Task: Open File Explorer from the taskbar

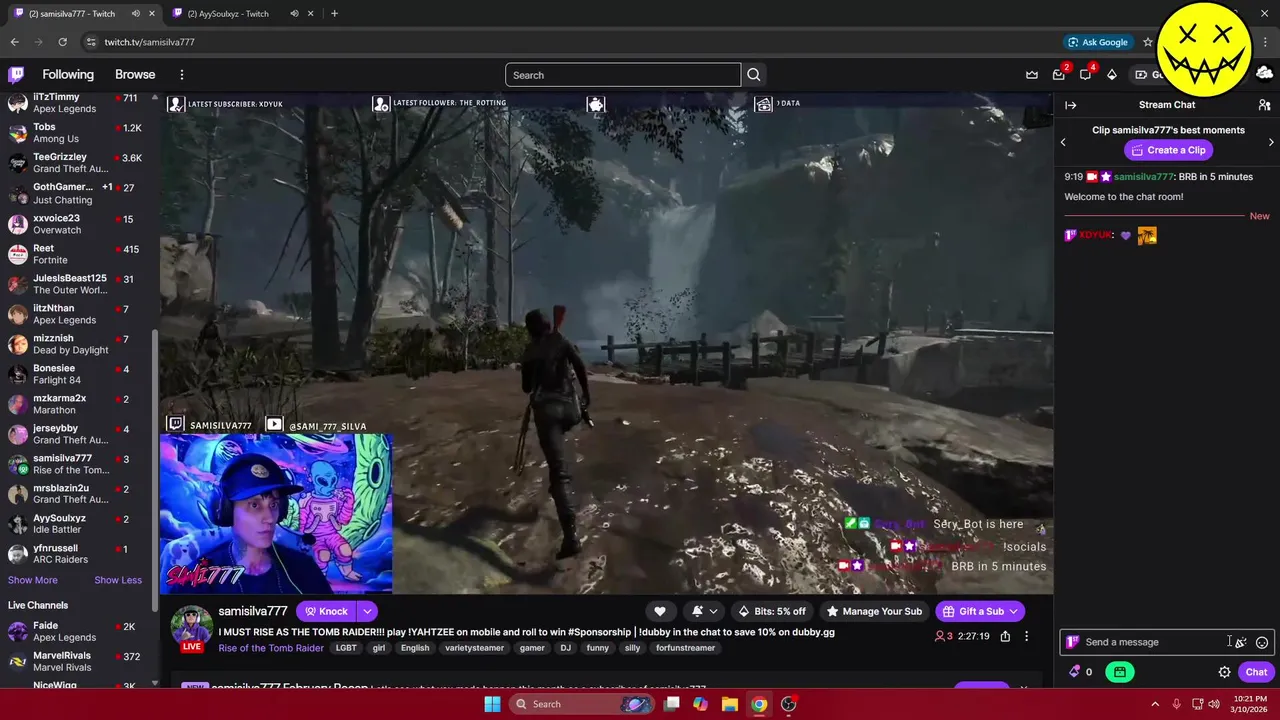Action: (729, 704)
